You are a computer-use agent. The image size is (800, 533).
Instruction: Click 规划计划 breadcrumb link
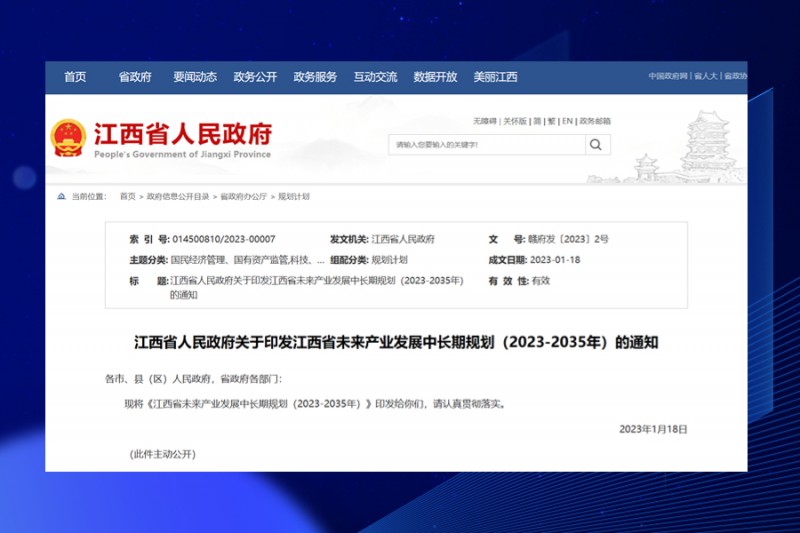294,197
